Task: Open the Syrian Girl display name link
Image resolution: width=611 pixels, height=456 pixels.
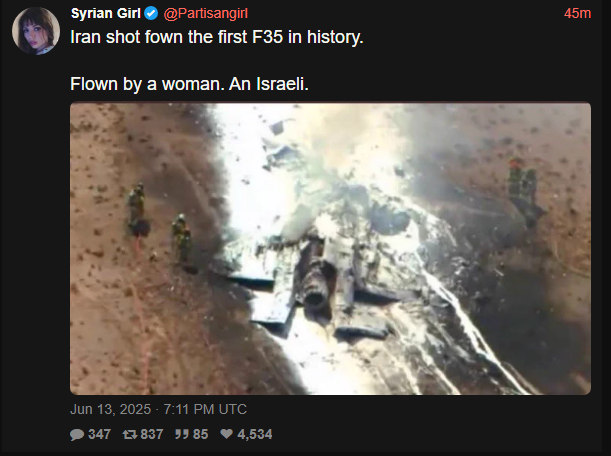Action: pyautogui.click(x=106, y=13)
